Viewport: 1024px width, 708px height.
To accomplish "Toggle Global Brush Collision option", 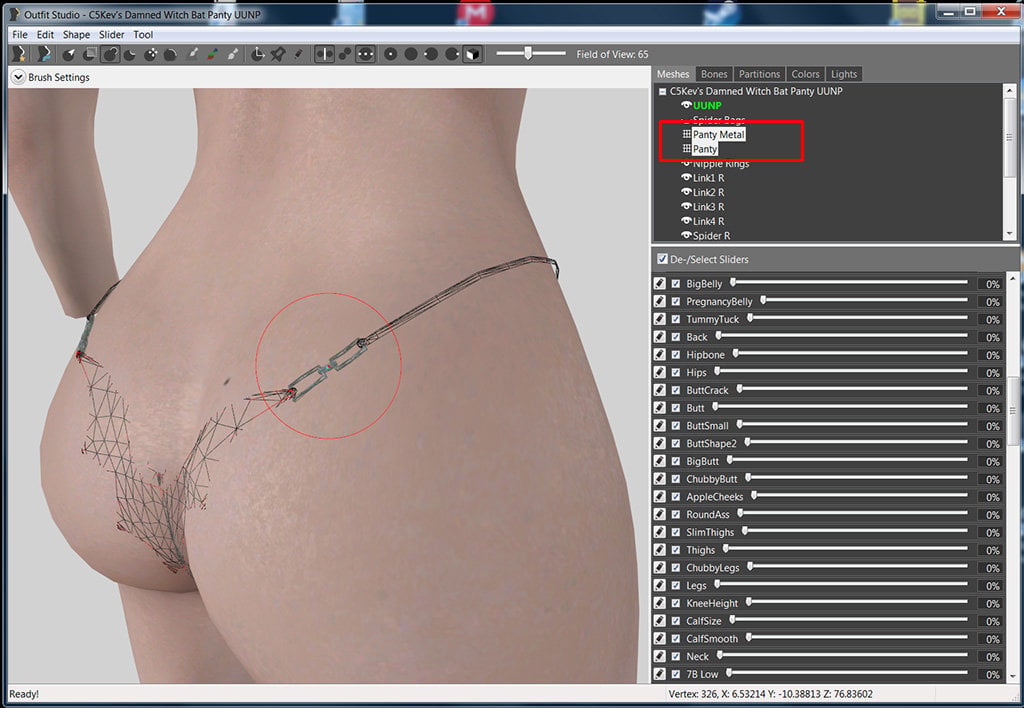I will tap(365, 54).
